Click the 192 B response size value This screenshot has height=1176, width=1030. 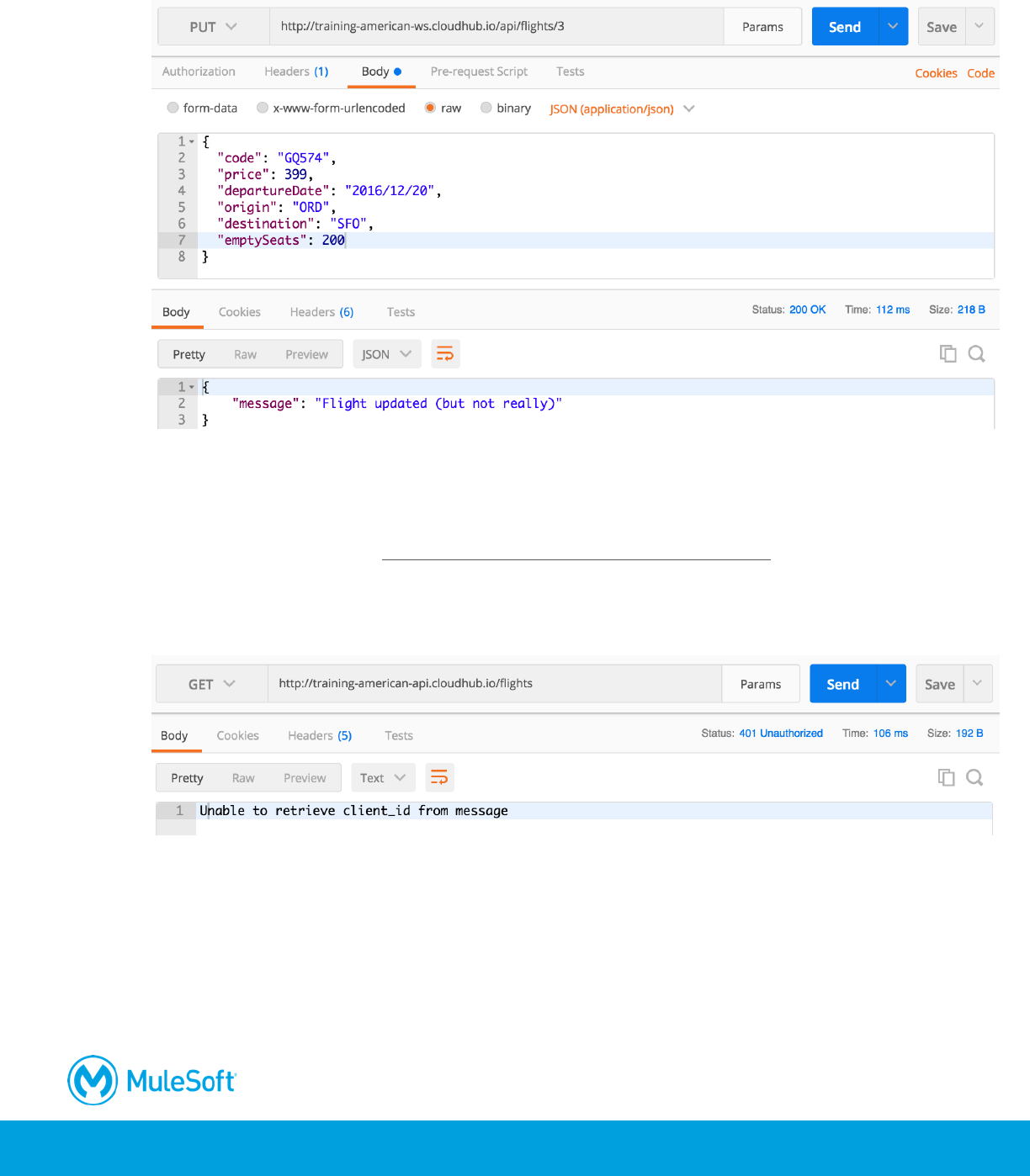[969, 734]
